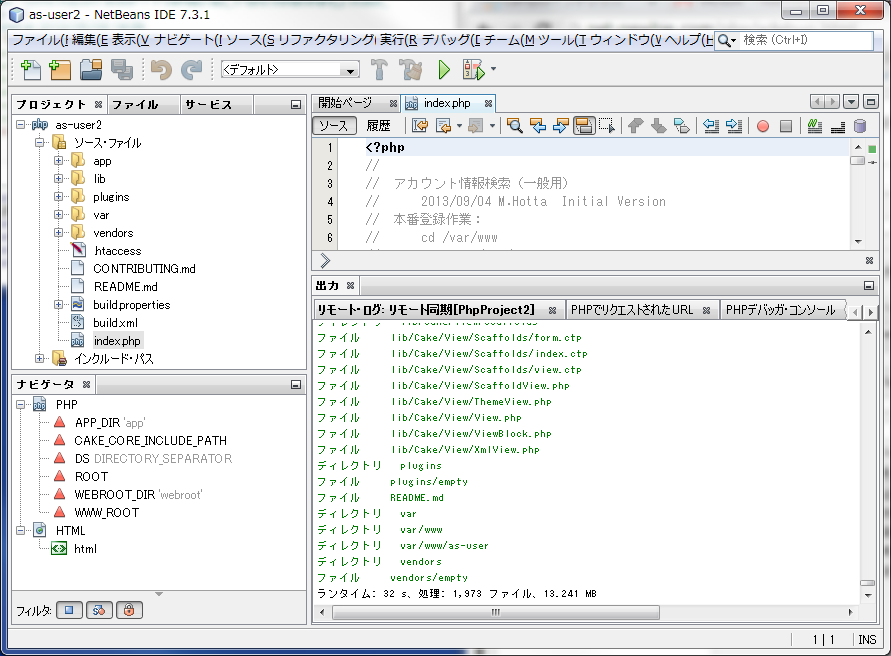This screenshot has width=891, height=656.
Task: Select WEBROOT_DIR in the navigator
Action: [115, 495]
